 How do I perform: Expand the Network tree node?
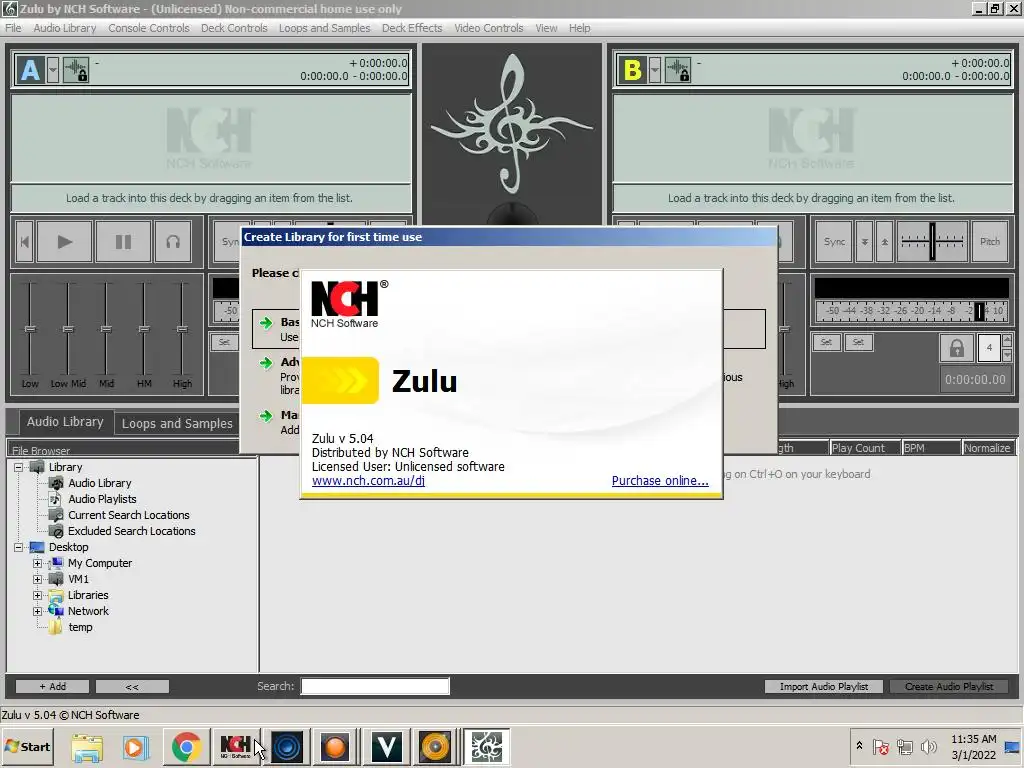[37, 611]
